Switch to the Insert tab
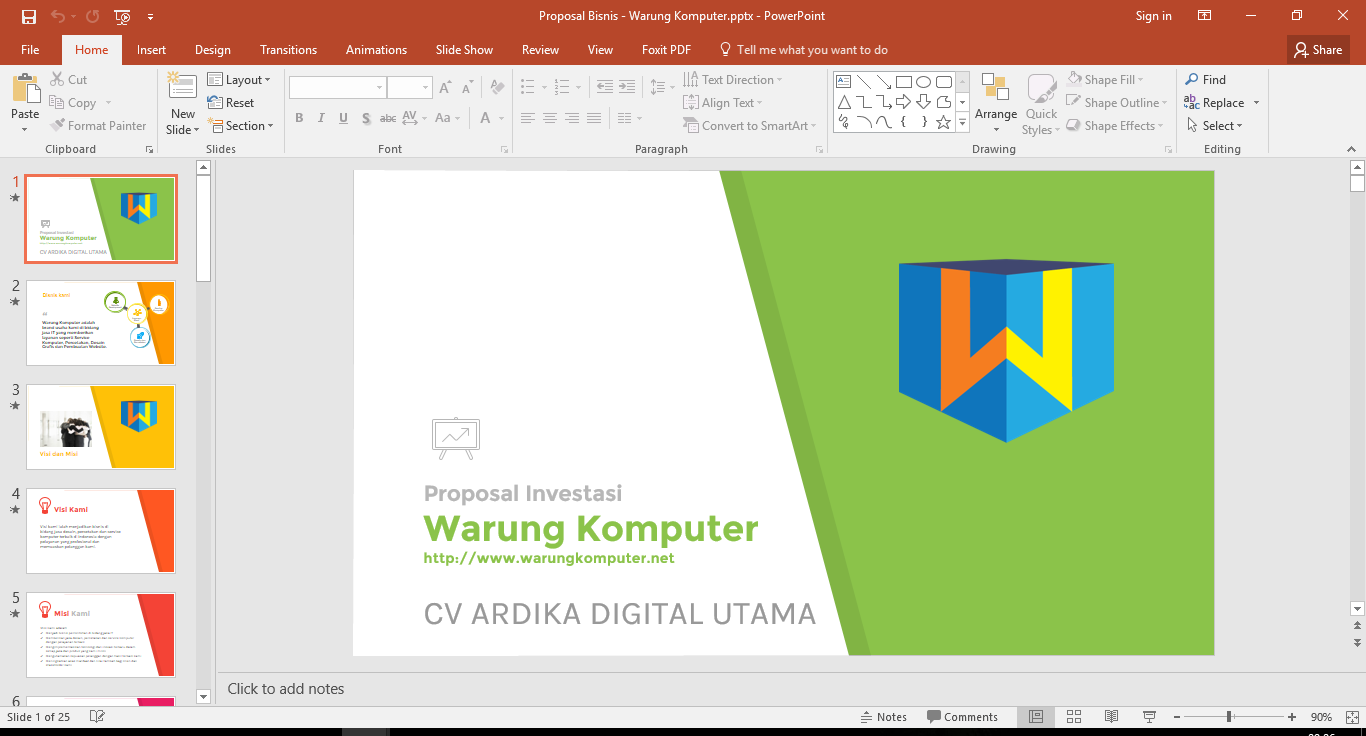The image size is (1366, 736). point(151,50)
